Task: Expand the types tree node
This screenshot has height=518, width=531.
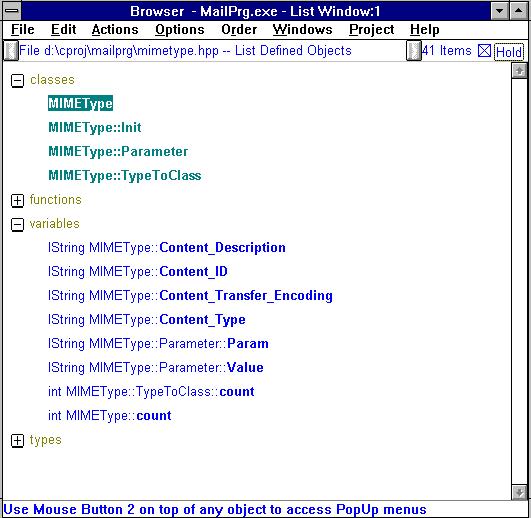Action: tap(17, 440)
